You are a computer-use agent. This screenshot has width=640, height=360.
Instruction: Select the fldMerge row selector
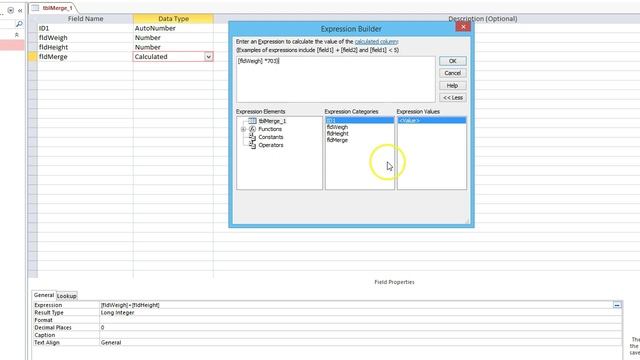point(33,57)
